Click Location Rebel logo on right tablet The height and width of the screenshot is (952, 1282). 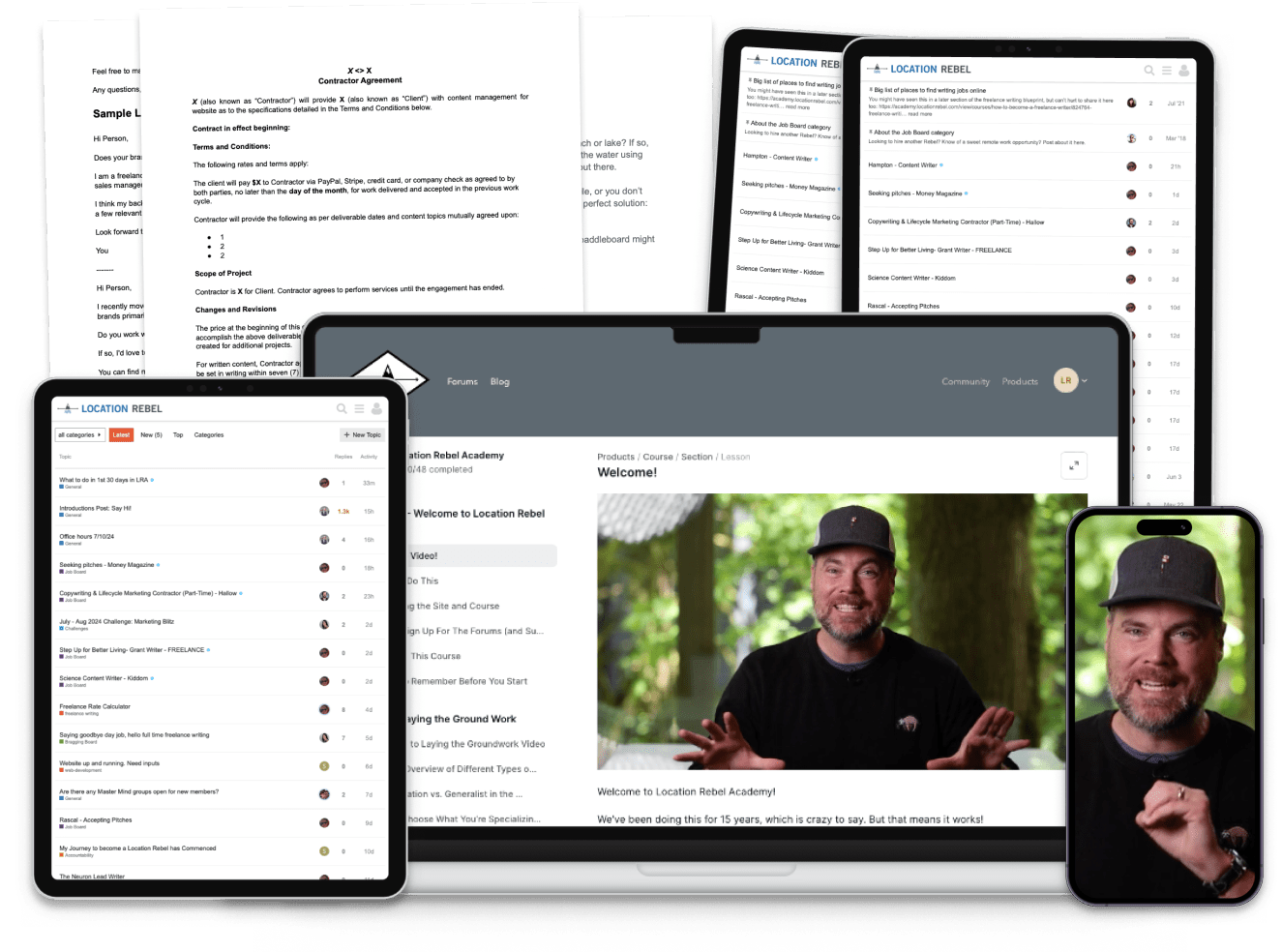coord(919,69)
